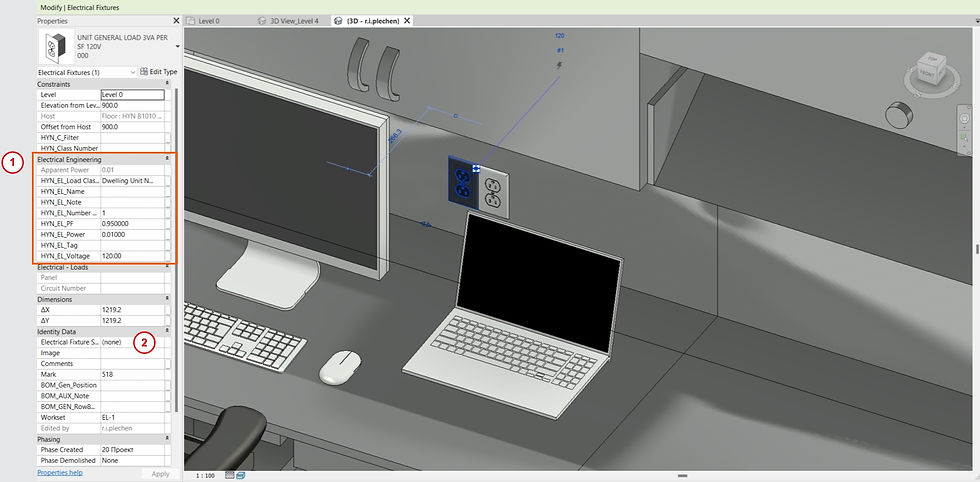This screenshot has width=980, height=482.
Task: Close the {3D - r.i.plechen} tab
Action: 407,21
